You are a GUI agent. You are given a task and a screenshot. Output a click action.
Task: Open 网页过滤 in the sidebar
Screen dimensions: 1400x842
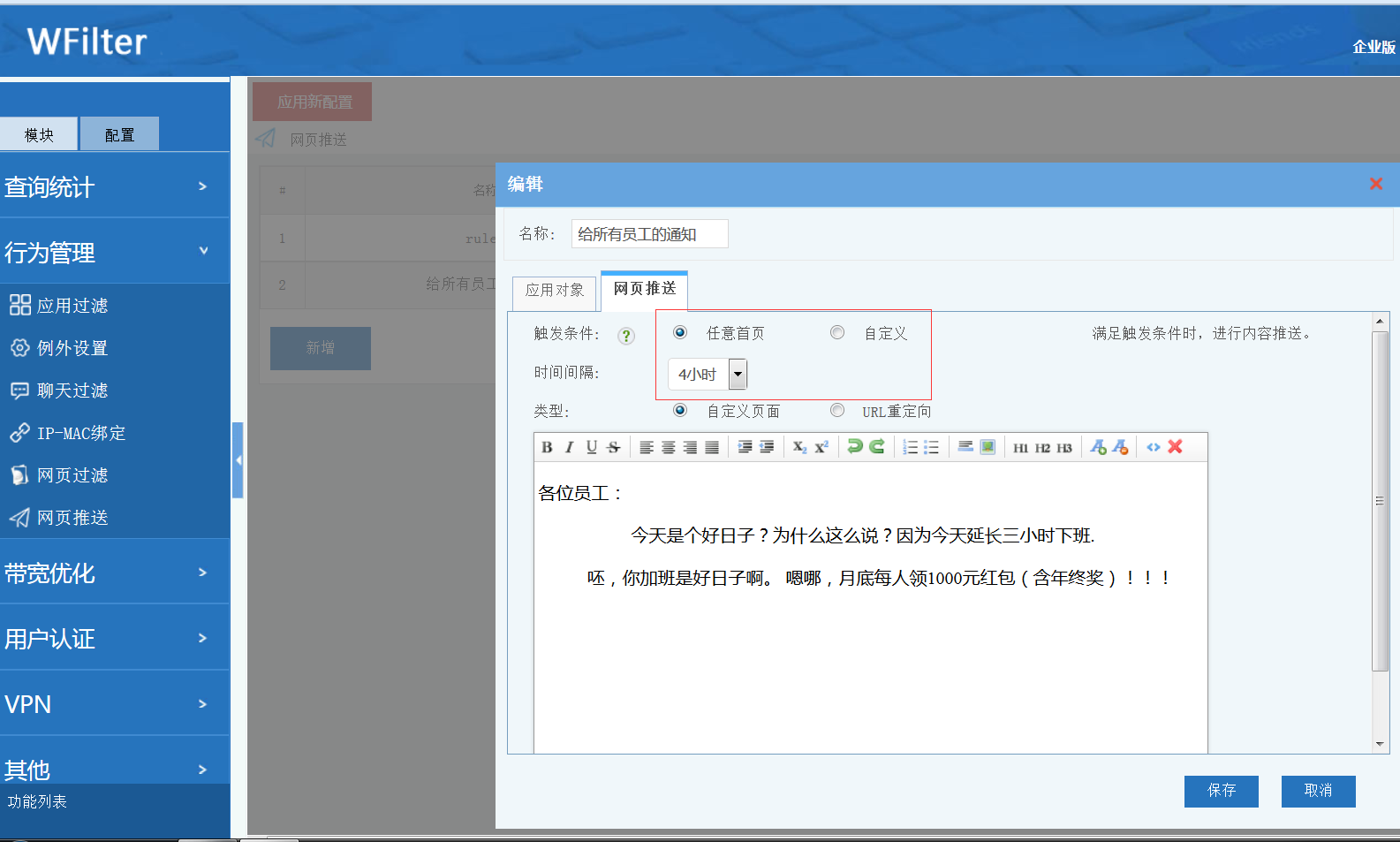[72, 475]
